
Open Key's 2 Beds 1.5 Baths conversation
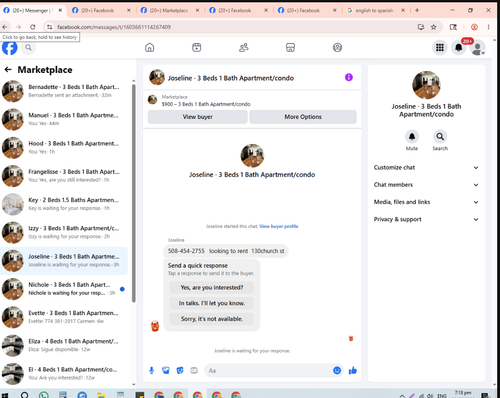pos(64,204)
